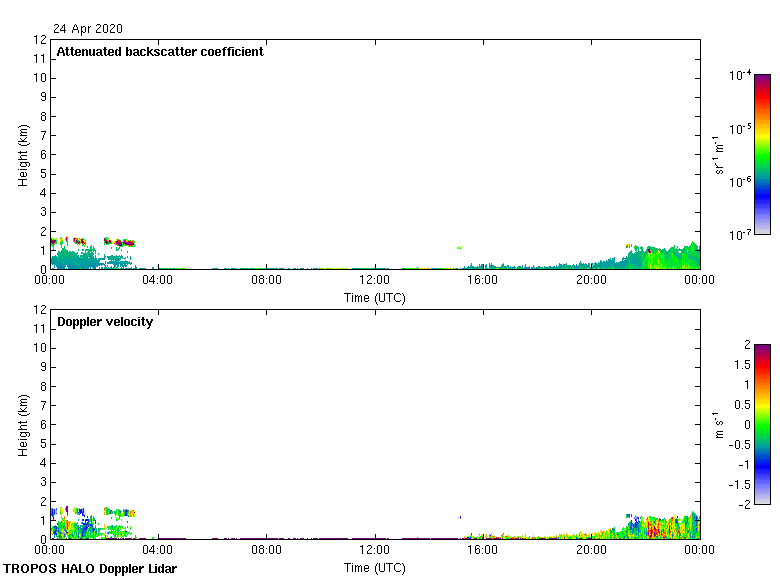Click the 'sr⁻¹ m⁻¹' unit label
This screenshot has width=780, height=580.
(x=720, y=154)
